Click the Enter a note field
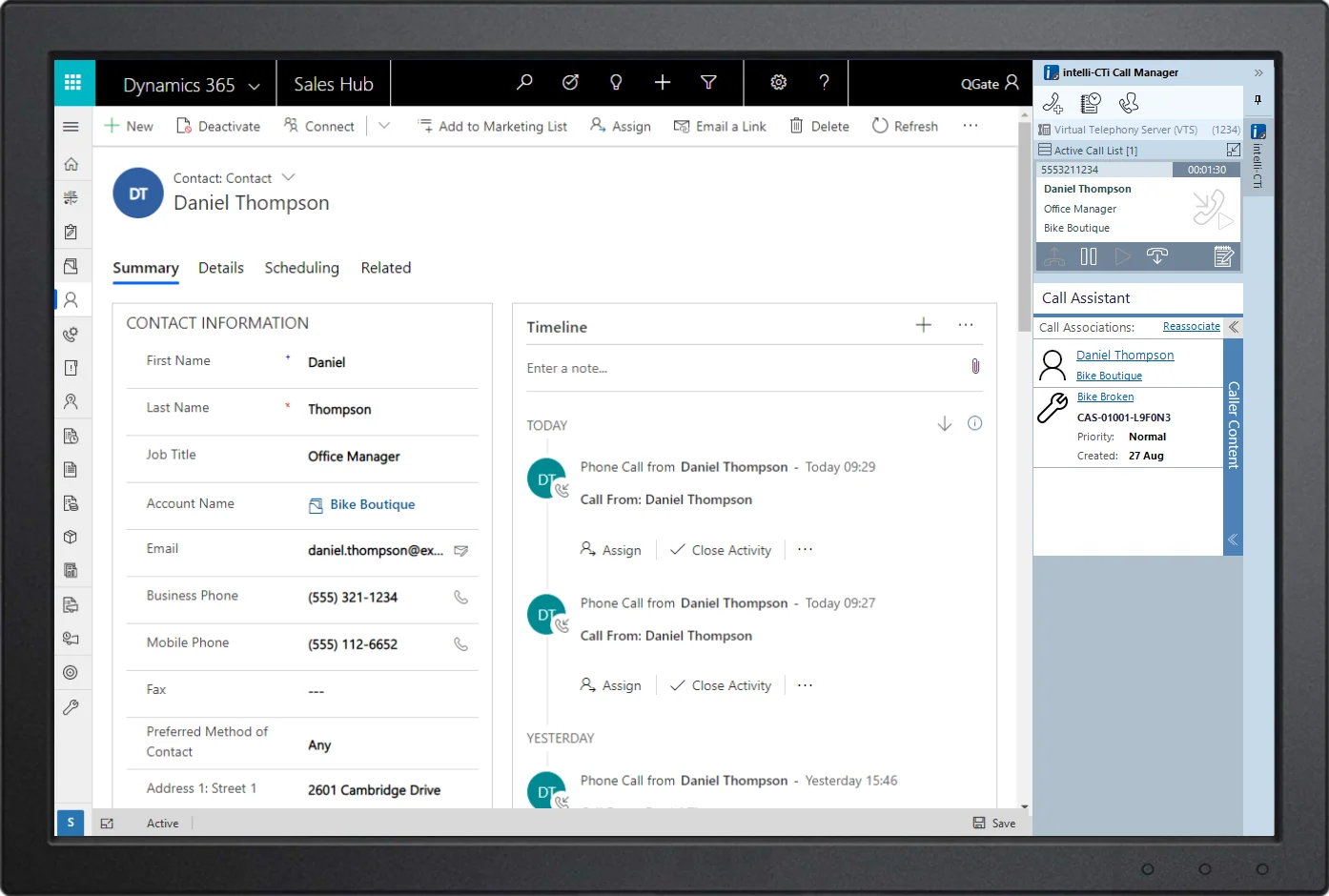The image size is (1329, 896). (x=746, y=368)
